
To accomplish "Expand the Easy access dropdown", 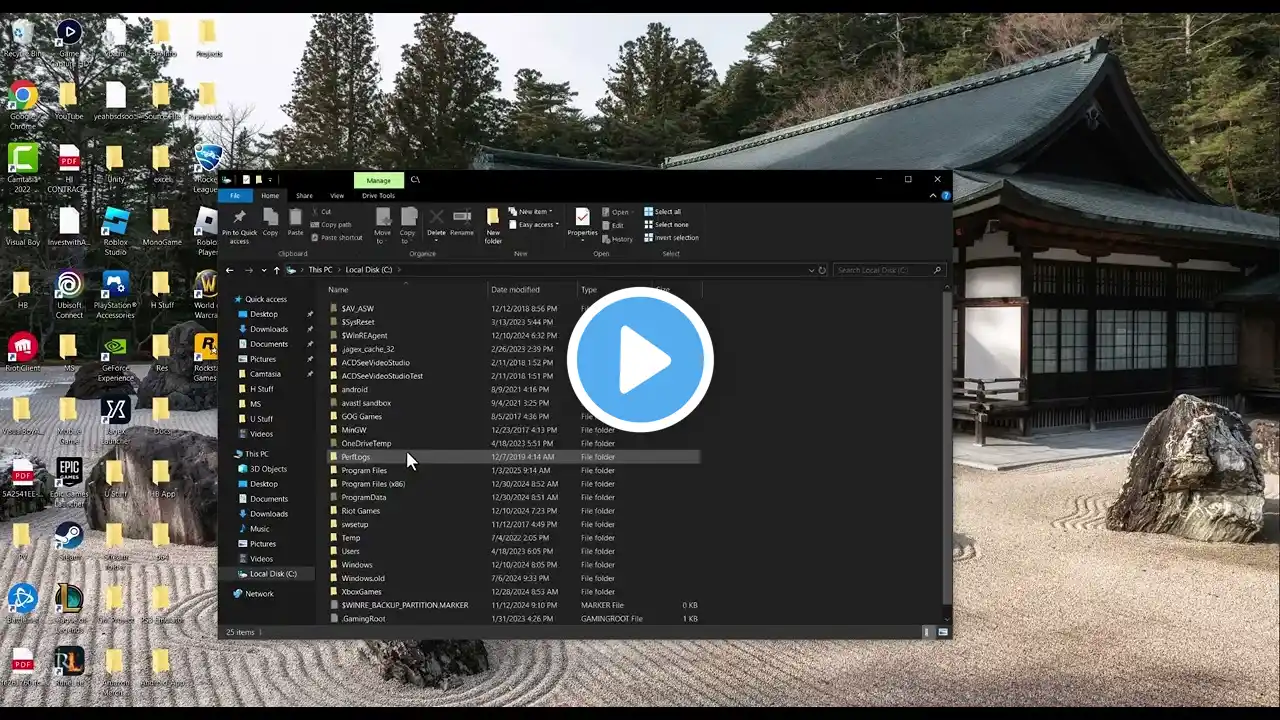I will point(535,225).
